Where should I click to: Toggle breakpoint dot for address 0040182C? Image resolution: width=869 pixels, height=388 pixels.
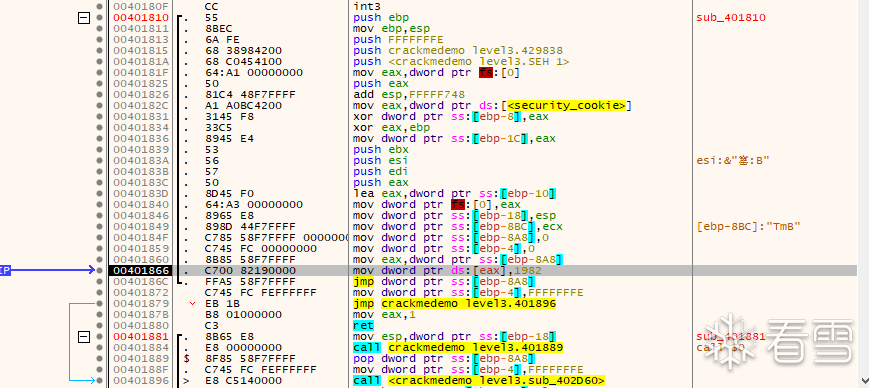click(100, 106)
